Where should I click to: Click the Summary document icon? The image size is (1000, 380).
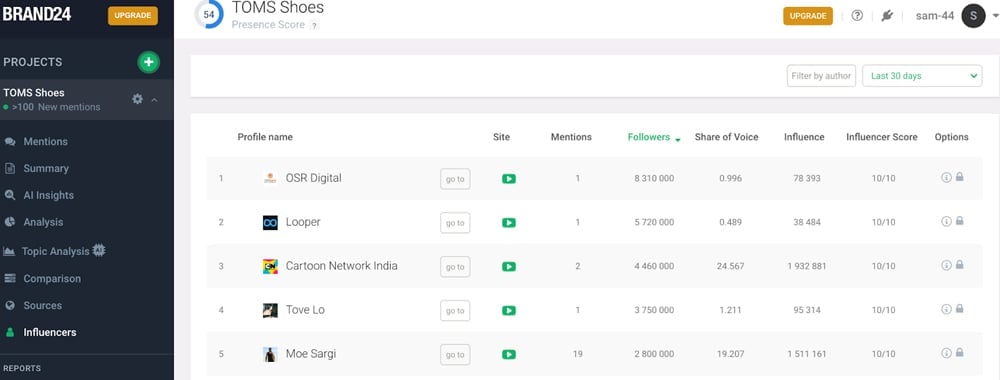[10, 168]
